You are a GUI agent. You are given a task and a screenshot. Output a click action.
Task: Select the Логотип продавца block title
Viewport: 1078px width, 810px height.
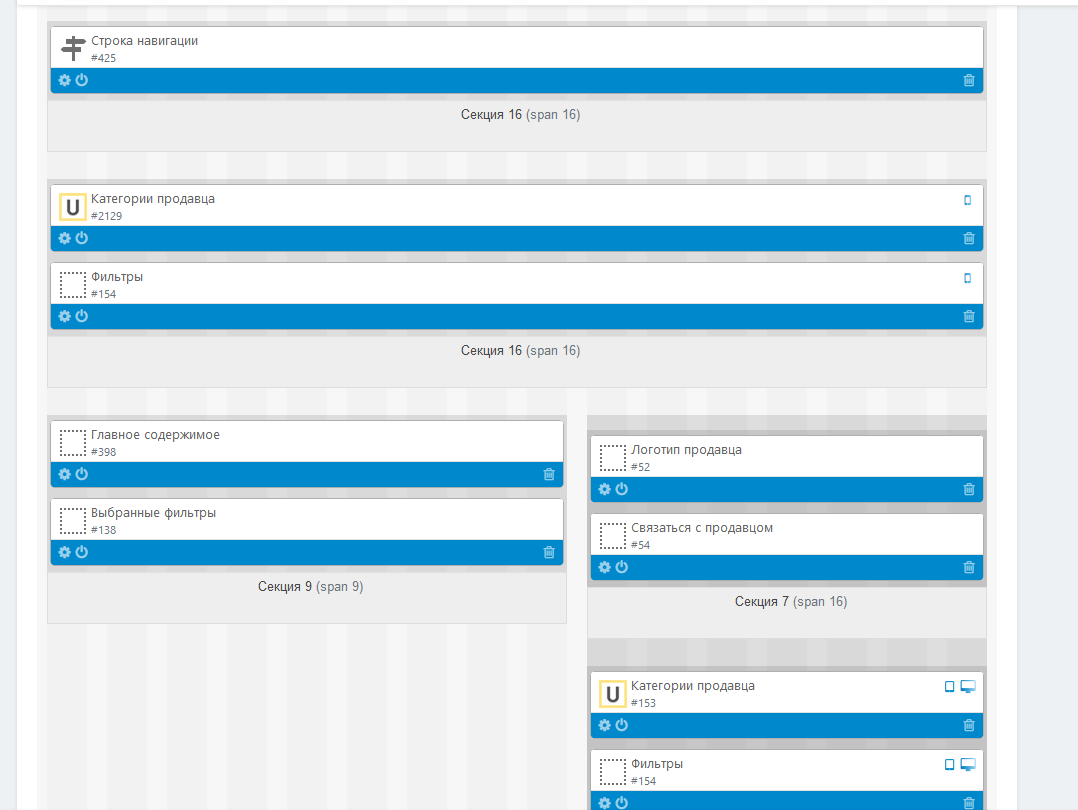click(686, 450)
